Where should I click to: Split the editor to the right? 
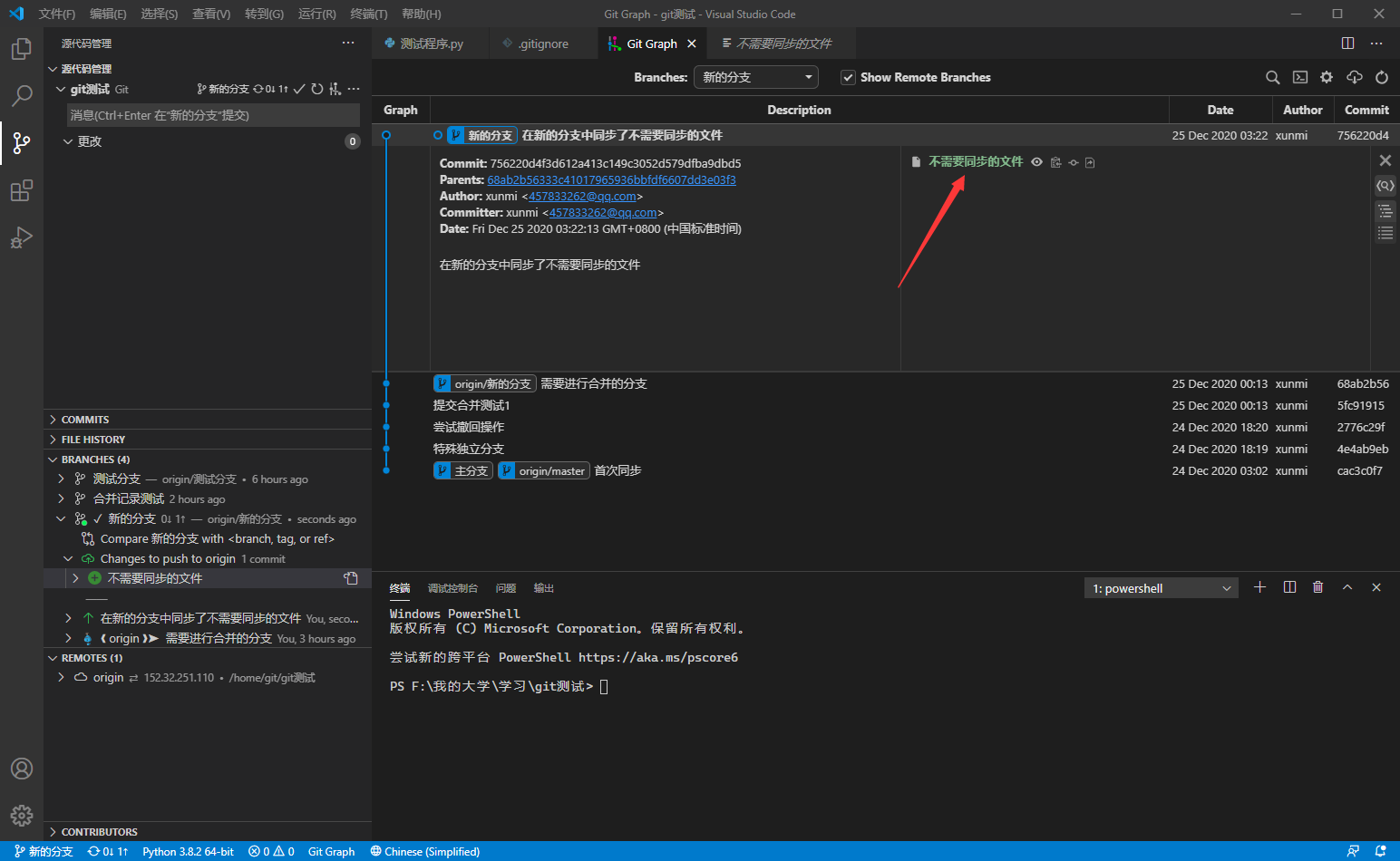click(1348, 44)
